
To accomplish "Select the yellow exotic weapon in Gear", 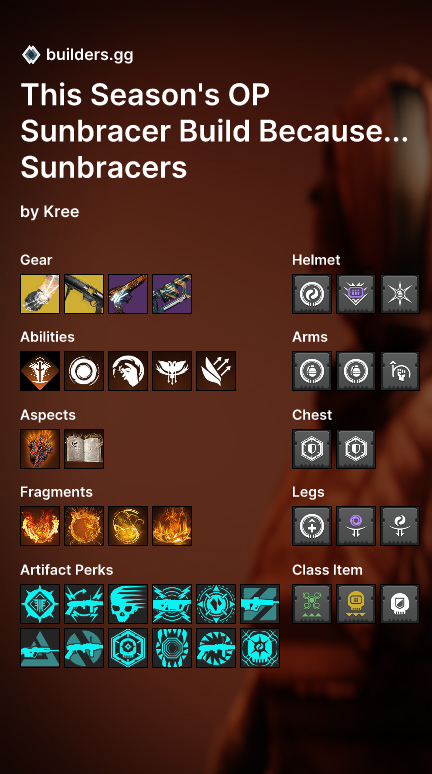I will click(84, 294).
